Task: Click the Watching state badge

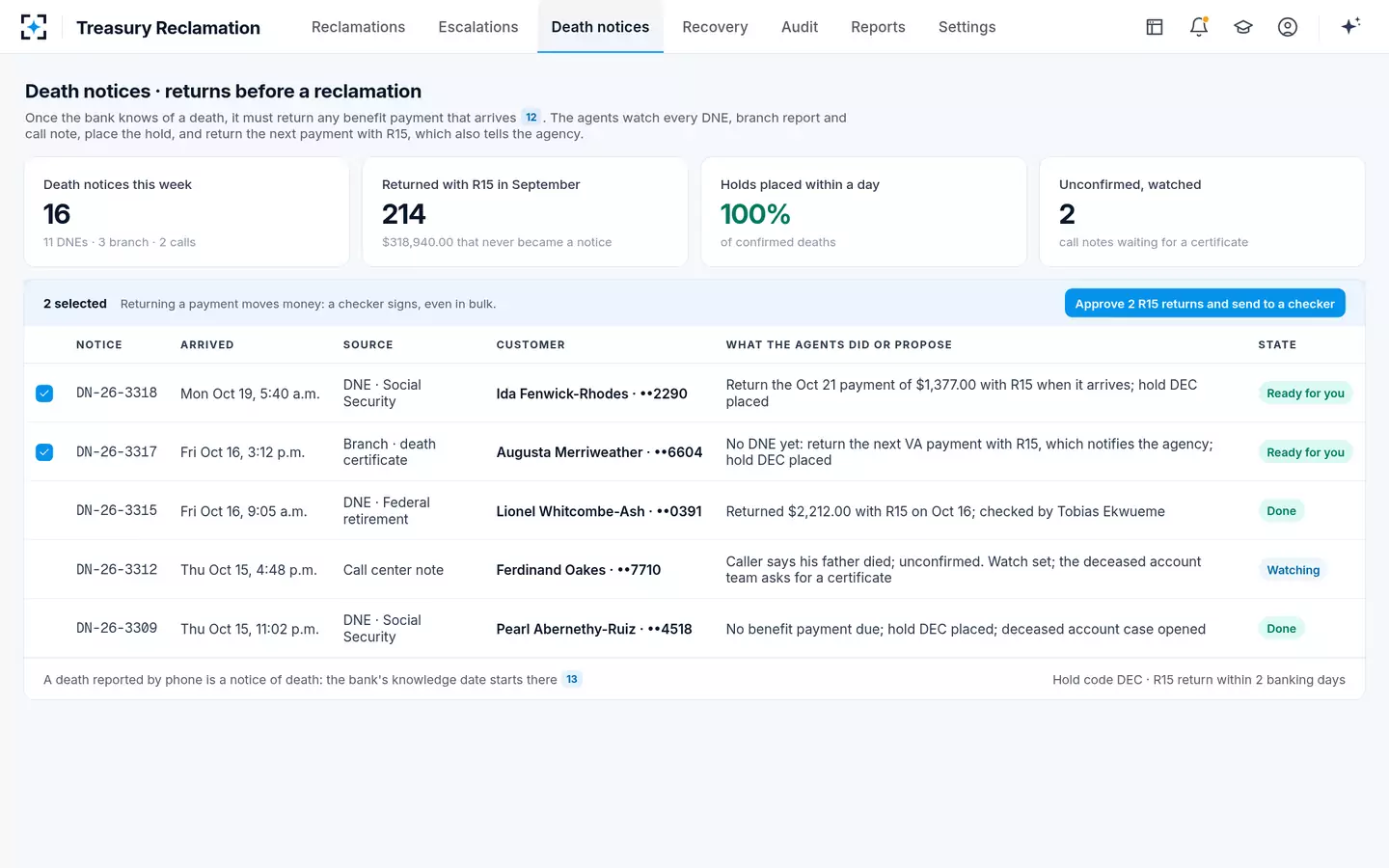Action: (1293, 570)
